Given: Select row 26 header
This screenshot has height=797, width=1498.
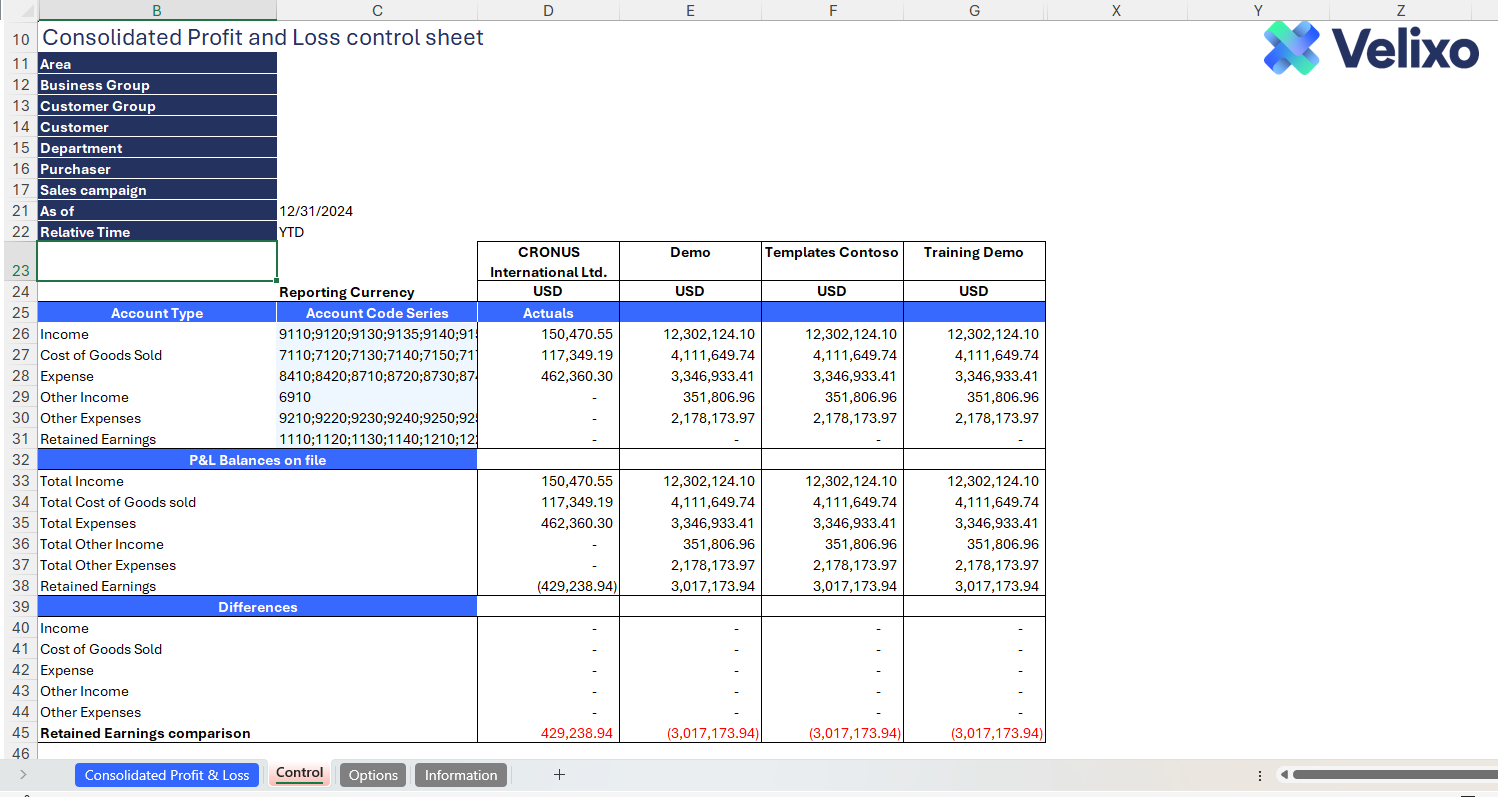Looking at the screenshot, I should coord(20,334).
